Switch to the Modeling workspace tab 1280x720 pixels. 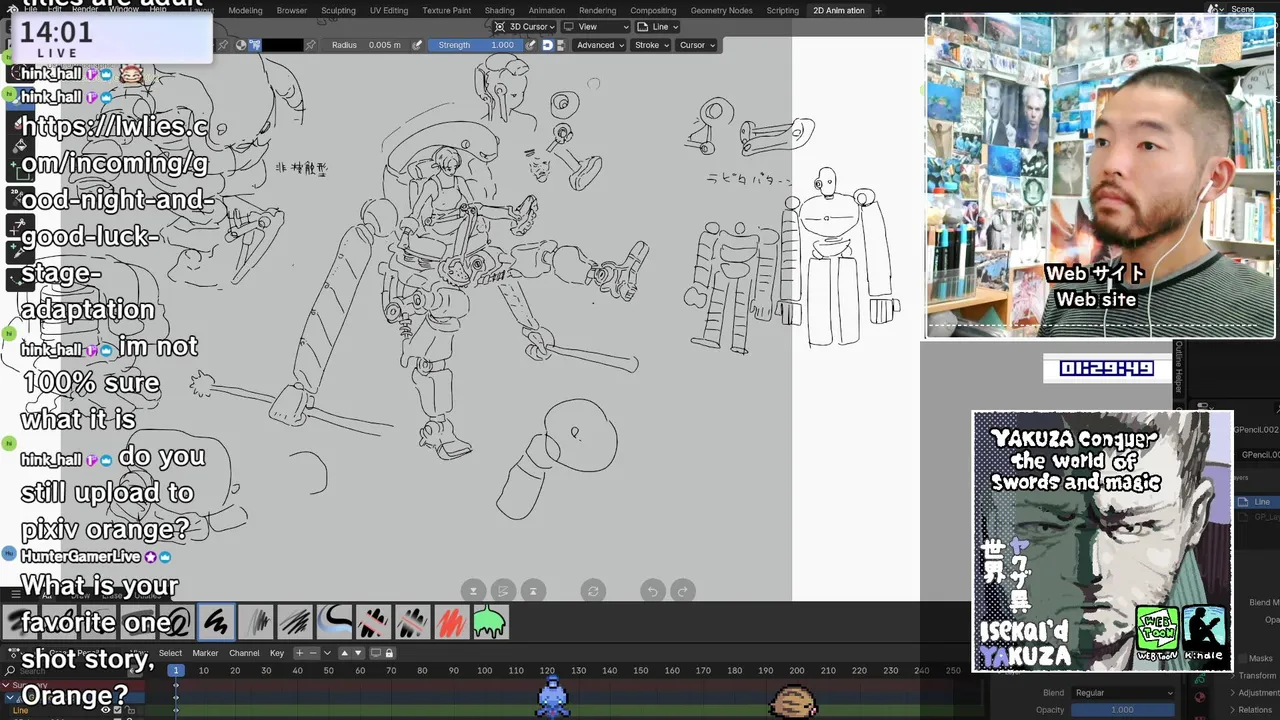point(245,10)
